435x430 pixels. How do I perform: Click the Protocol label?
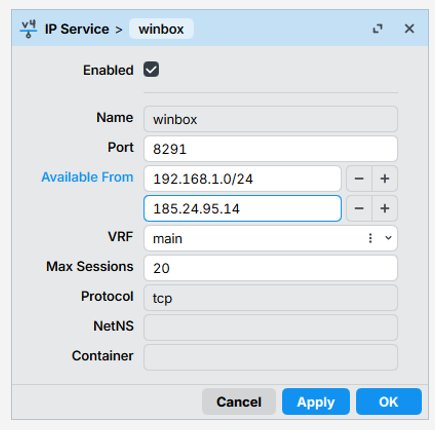tap(107, 296)
